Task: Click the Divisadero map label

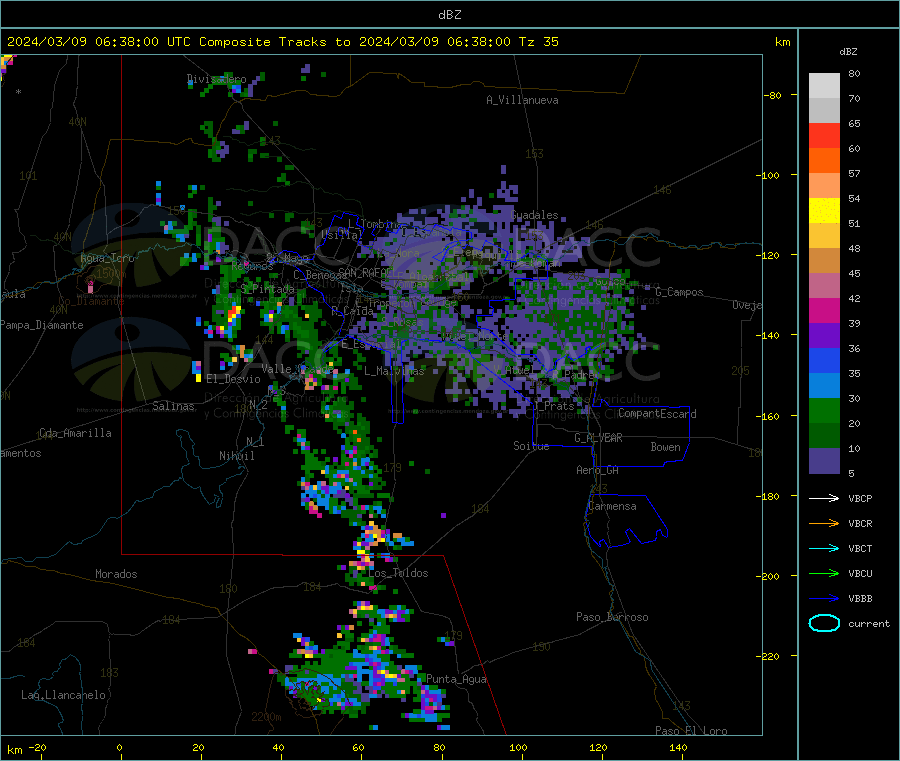Action: point(216,79)
